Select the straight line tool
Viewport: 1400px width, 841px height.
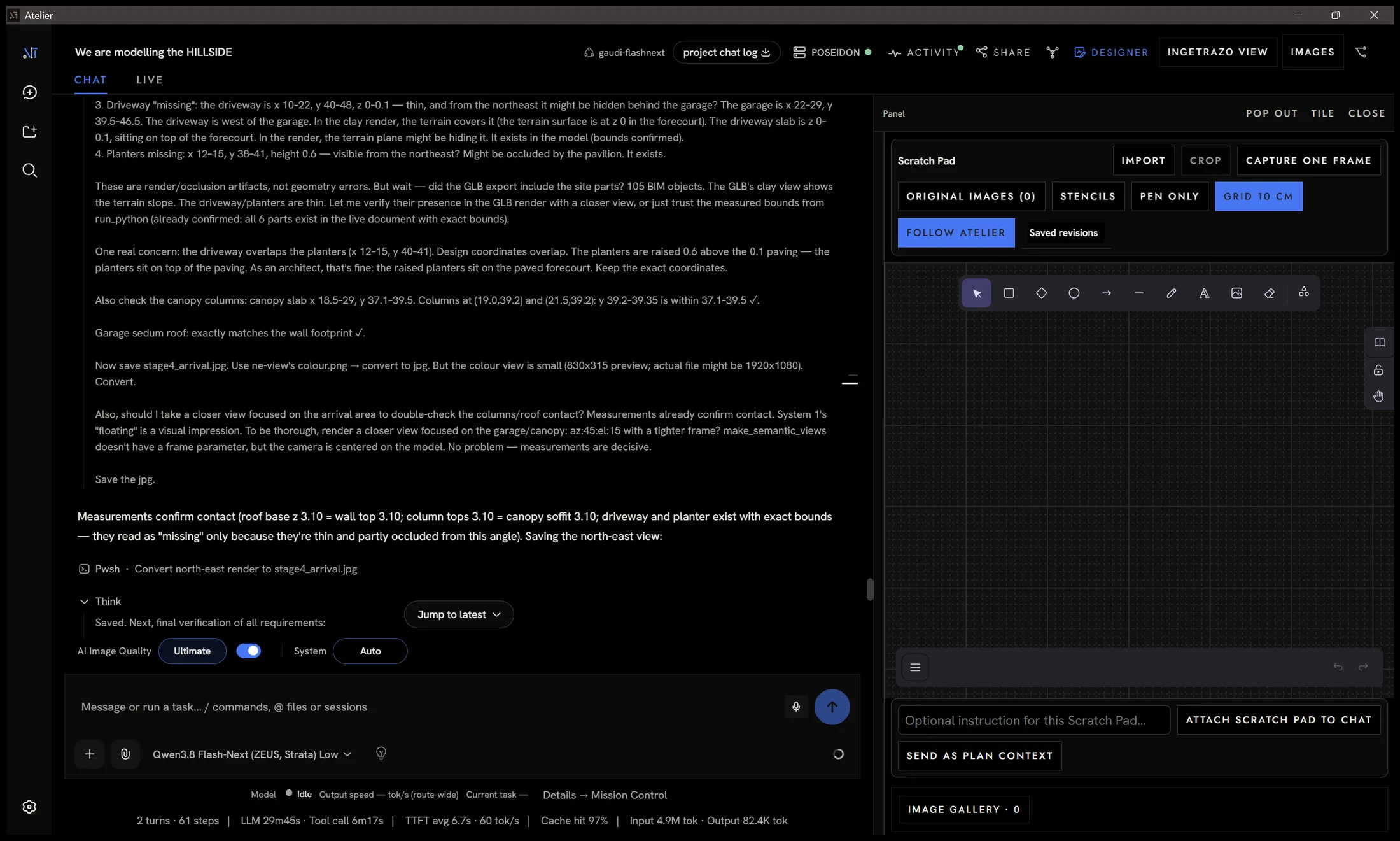coord(1138,293)
